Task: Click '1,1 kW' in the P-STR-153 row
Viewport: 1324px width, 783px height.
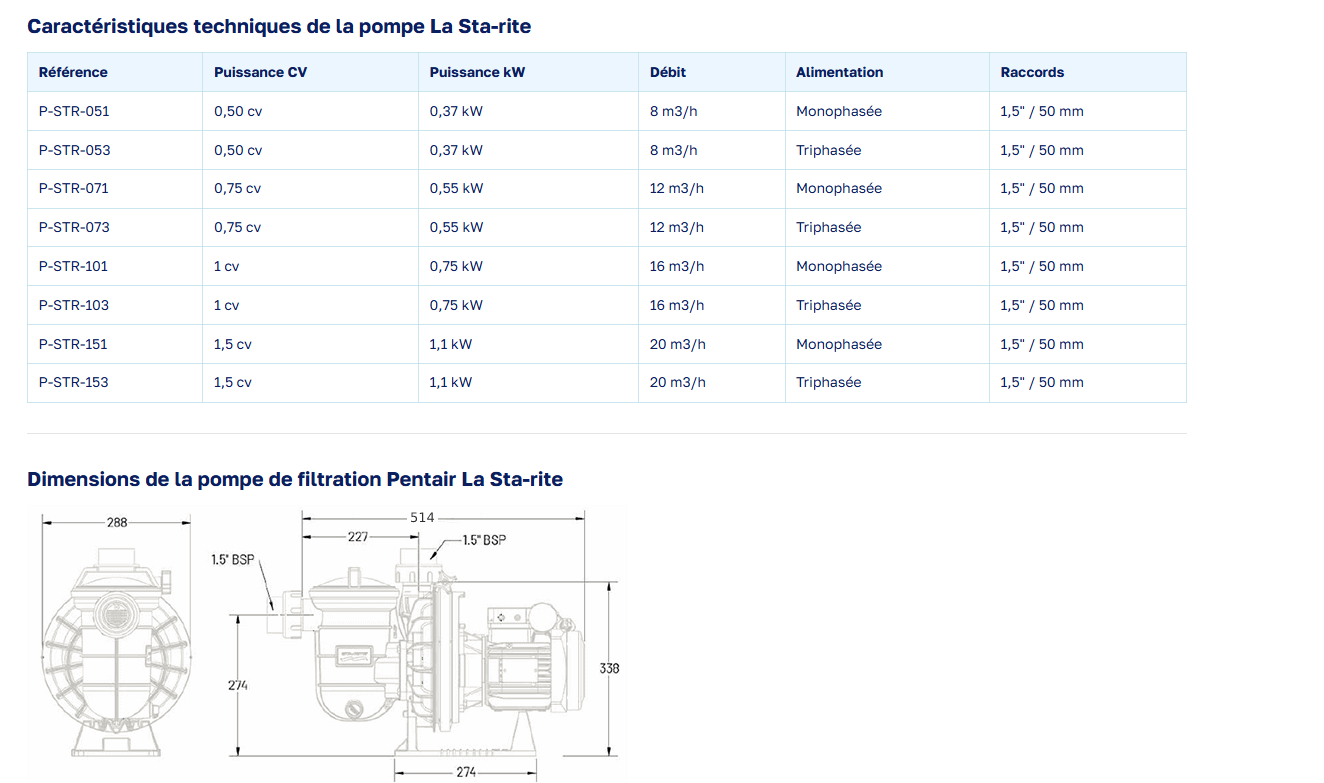Action: [x=451, y=382]
